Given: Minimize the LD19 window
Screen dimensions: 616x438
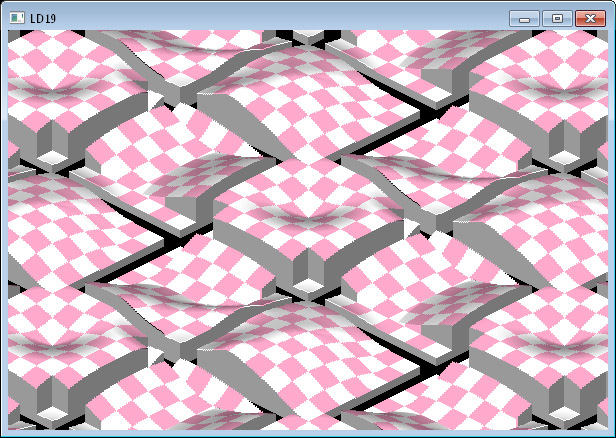Looking at the screenshot, I should (x=524, y=18).
